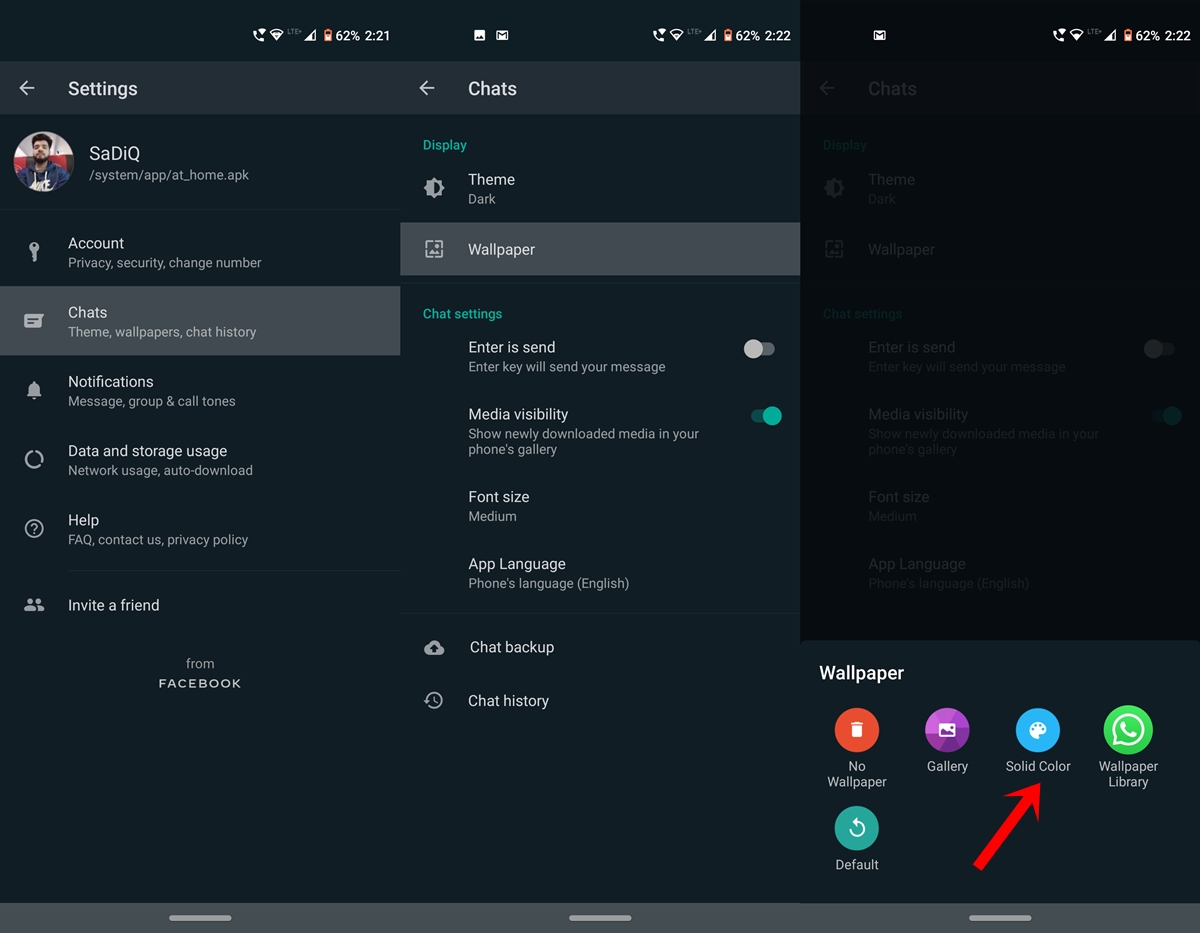This screenshot has width=1200, height=933.
Task: Tap the Chat backup label
Action: (512, 647)
